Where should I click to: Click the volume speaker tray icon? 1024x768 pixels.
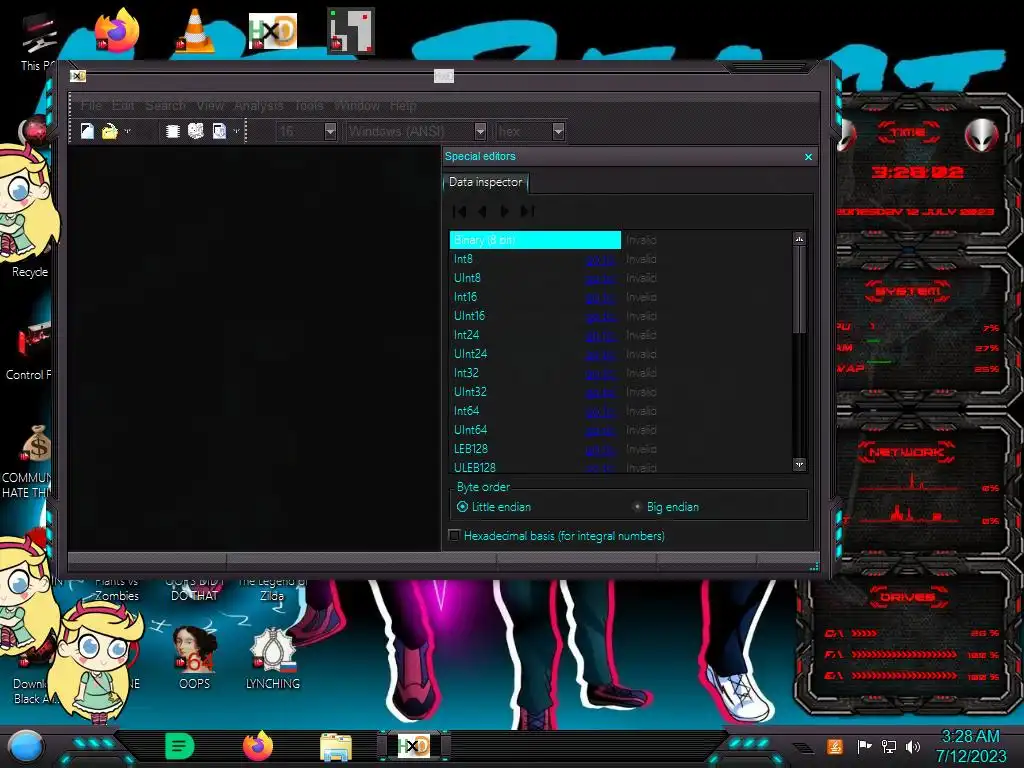point(913,746)
